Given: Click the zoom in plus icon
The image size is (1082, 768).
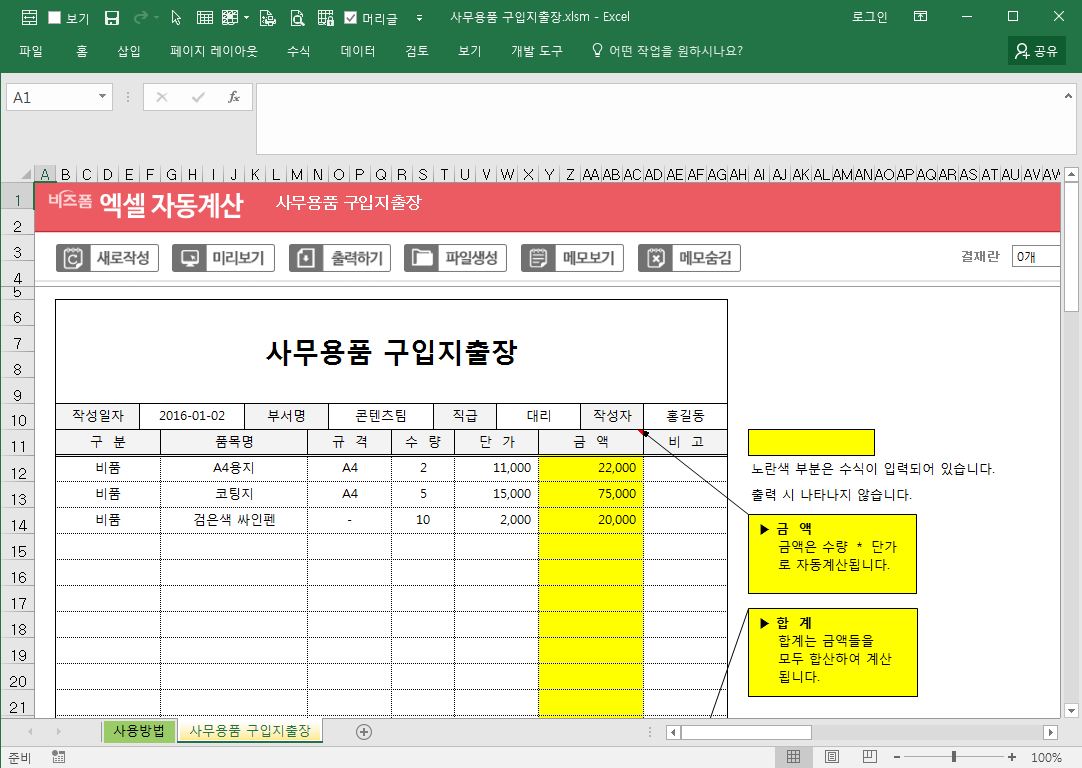Looking at the screenshot, I should pos(1012,757).
